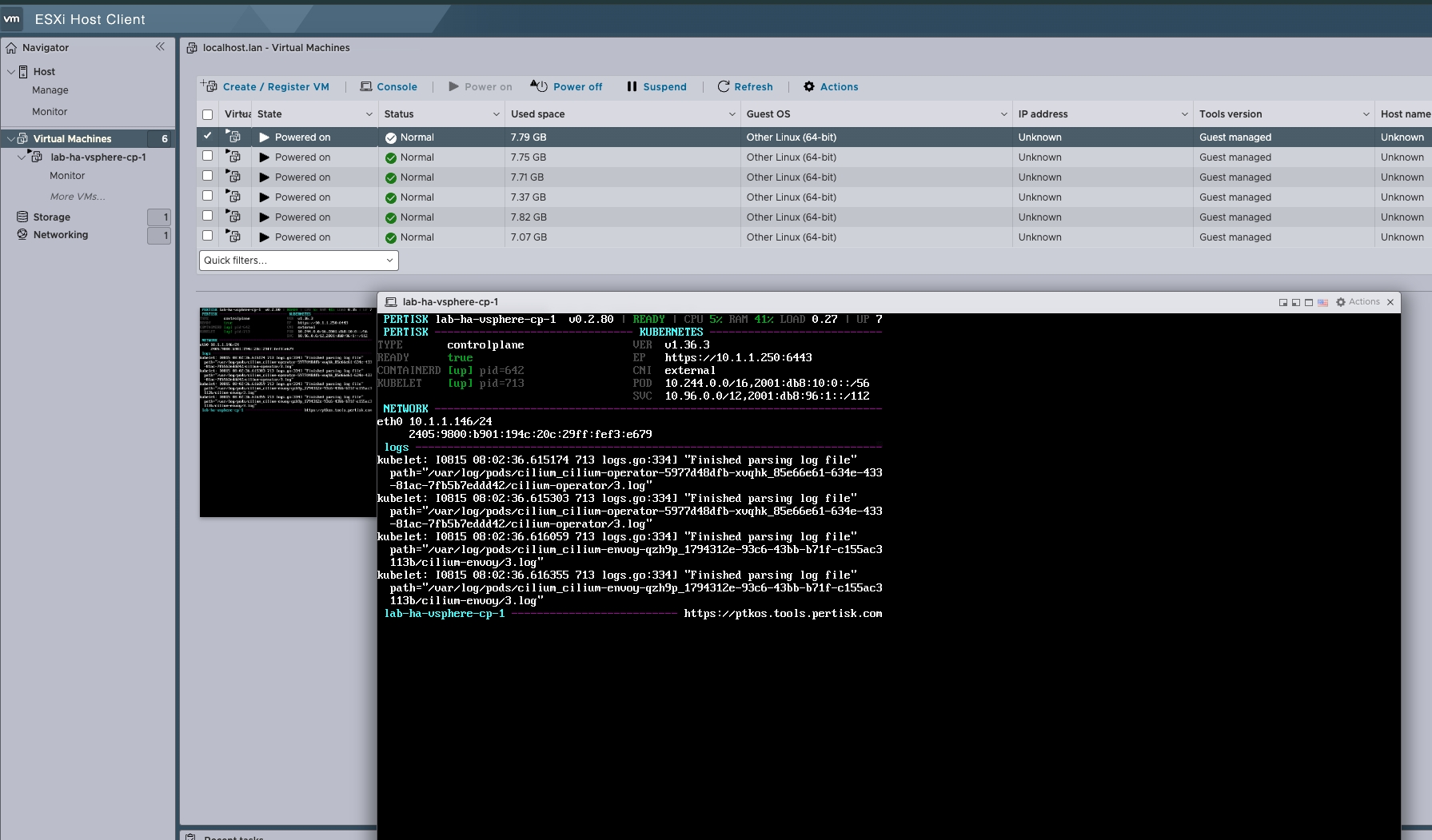Click the US flag keyboard layout icon

tap(1322, 302)
